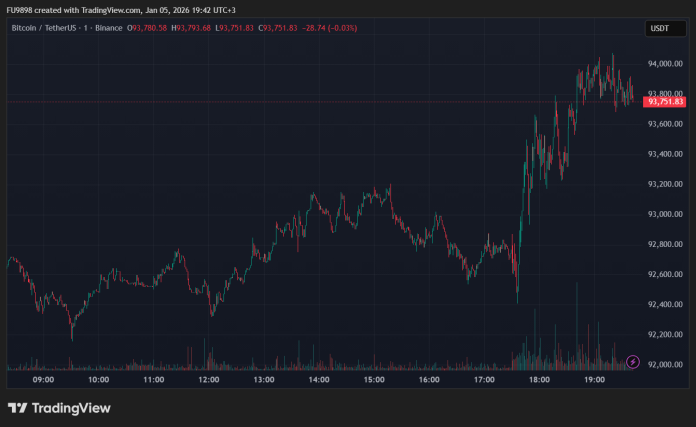Click the 12:00 time axis label
696x427 pixels.
(x=208, y=380)
